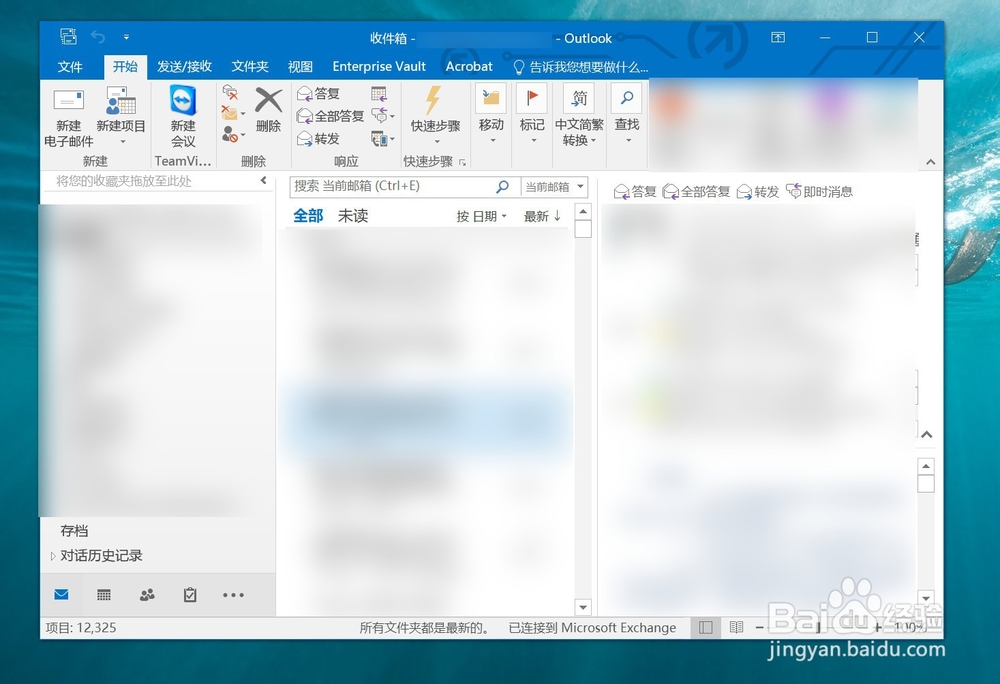Click the Ribbon Display Options button
The height and width of the screenshot is (684, 1000).
tap(778, 38)
